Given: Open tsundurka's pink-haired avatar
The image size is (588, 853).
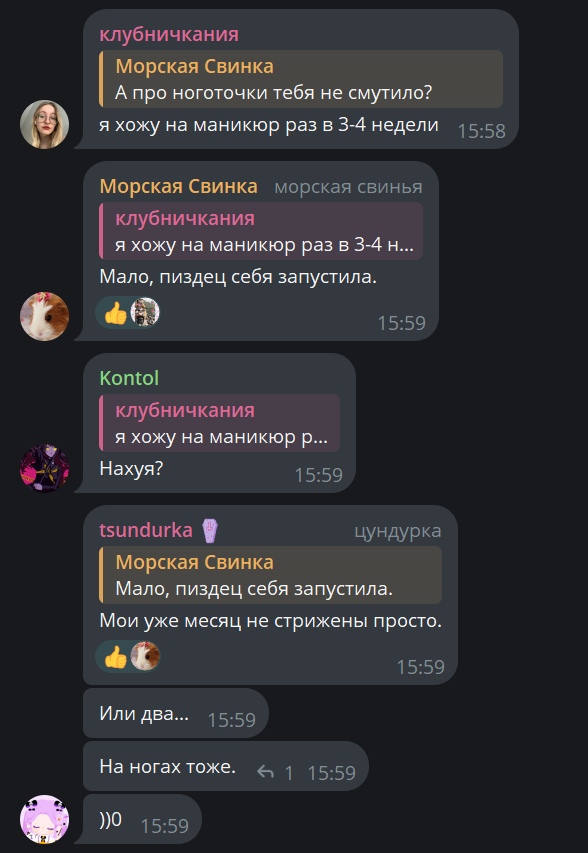Looking at the screenshot, I should point(45,819).
